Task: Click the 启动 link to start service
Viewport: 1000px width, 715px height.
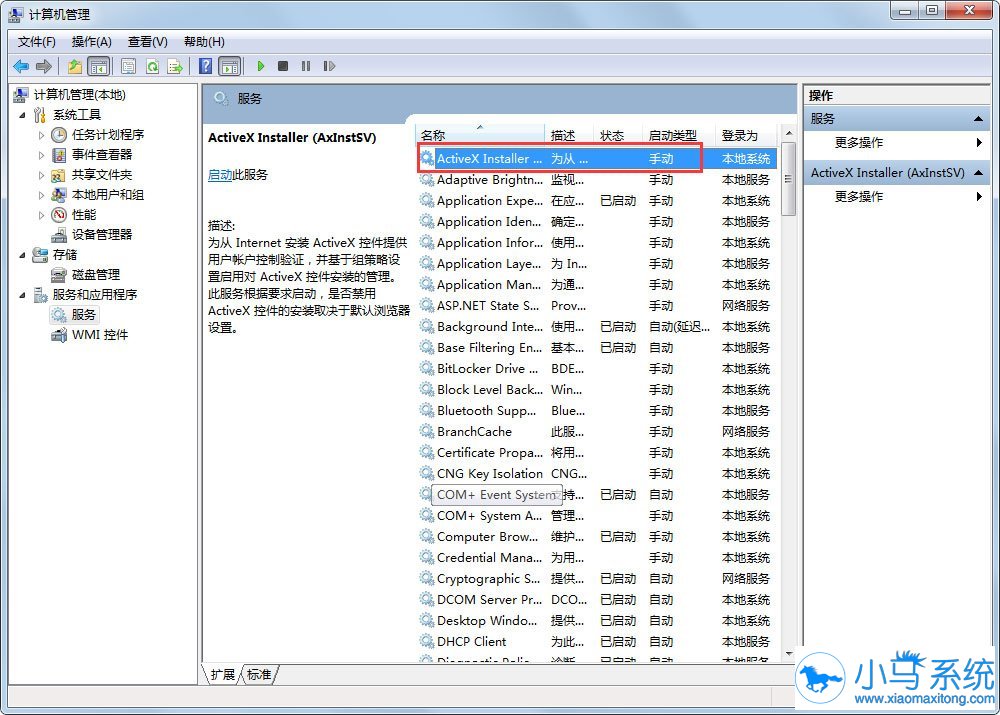Action: click(220, 175)
